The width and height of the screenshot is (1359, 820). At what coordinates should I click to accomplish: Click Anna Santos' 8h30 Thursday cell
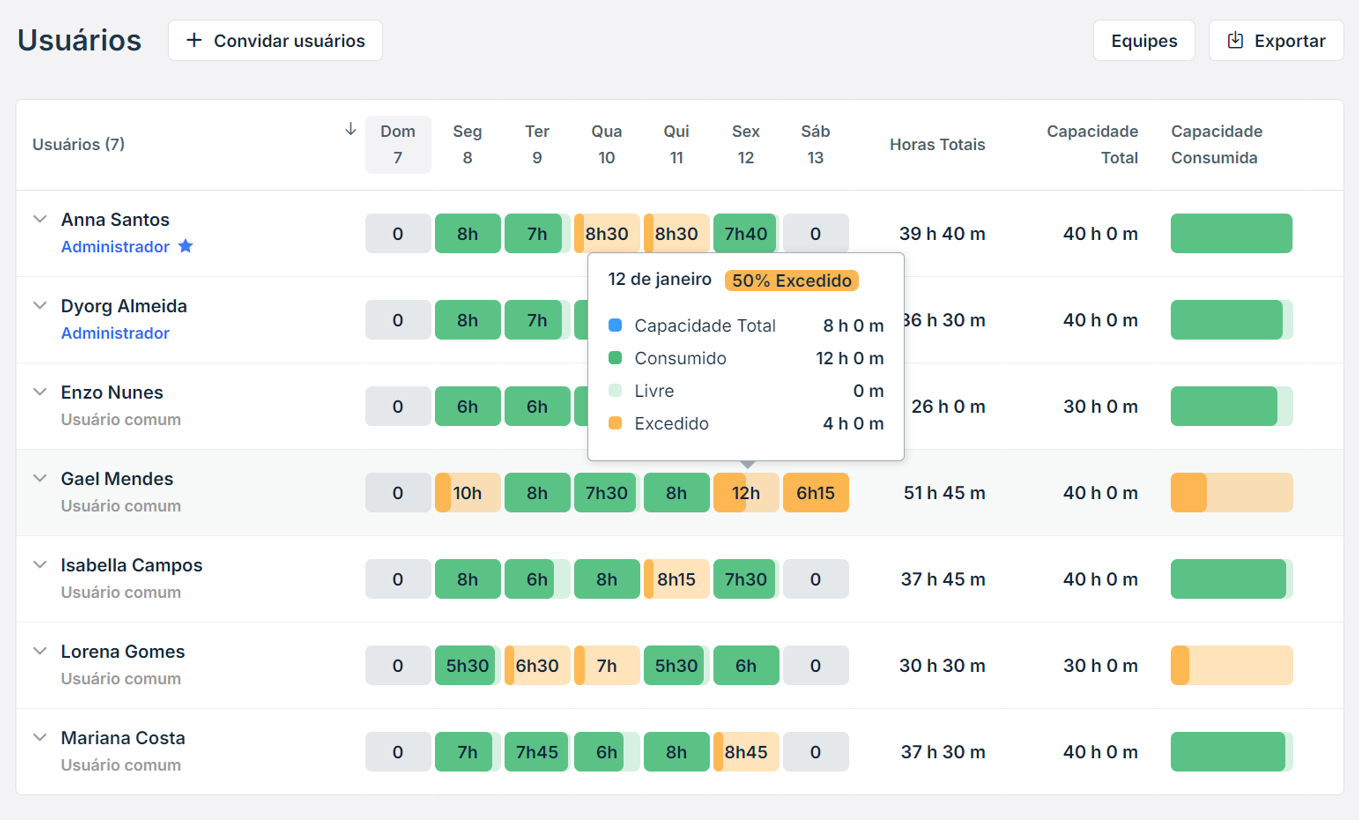676,233
